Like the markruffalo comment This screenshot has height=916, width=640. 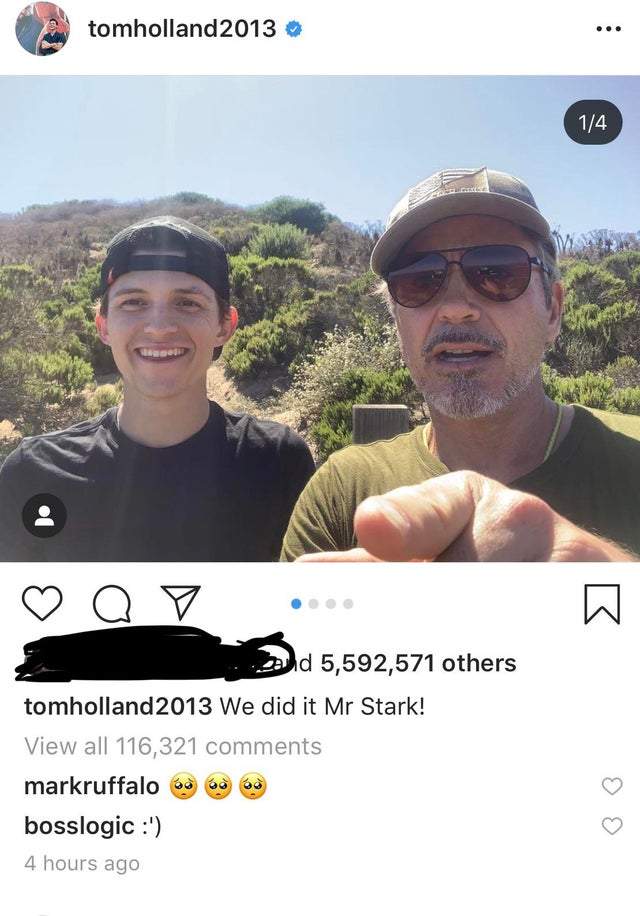[612, 787]
